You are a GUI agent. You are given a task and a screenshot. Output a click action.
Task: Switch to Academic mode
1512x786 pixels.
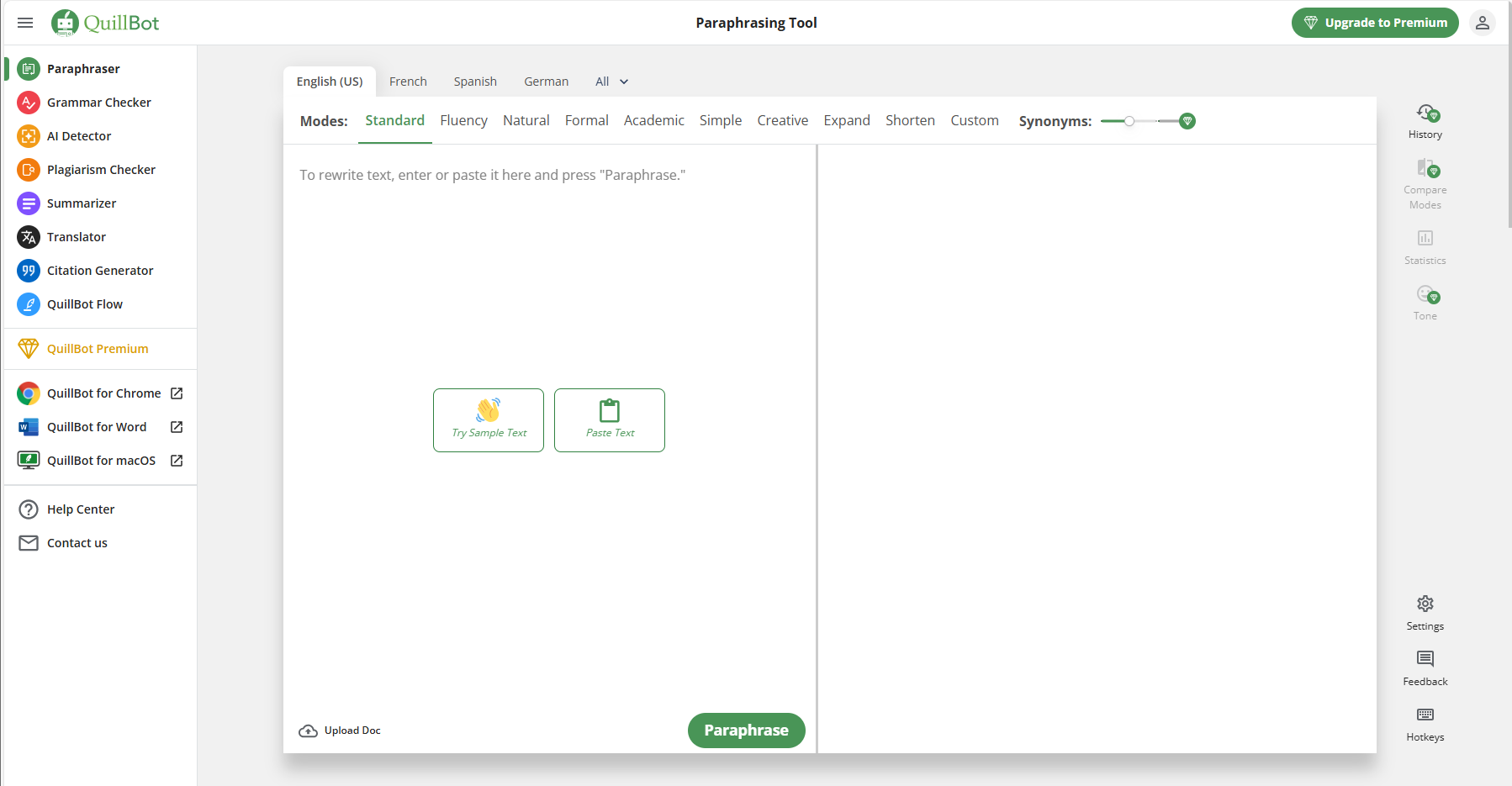point(654,120)
